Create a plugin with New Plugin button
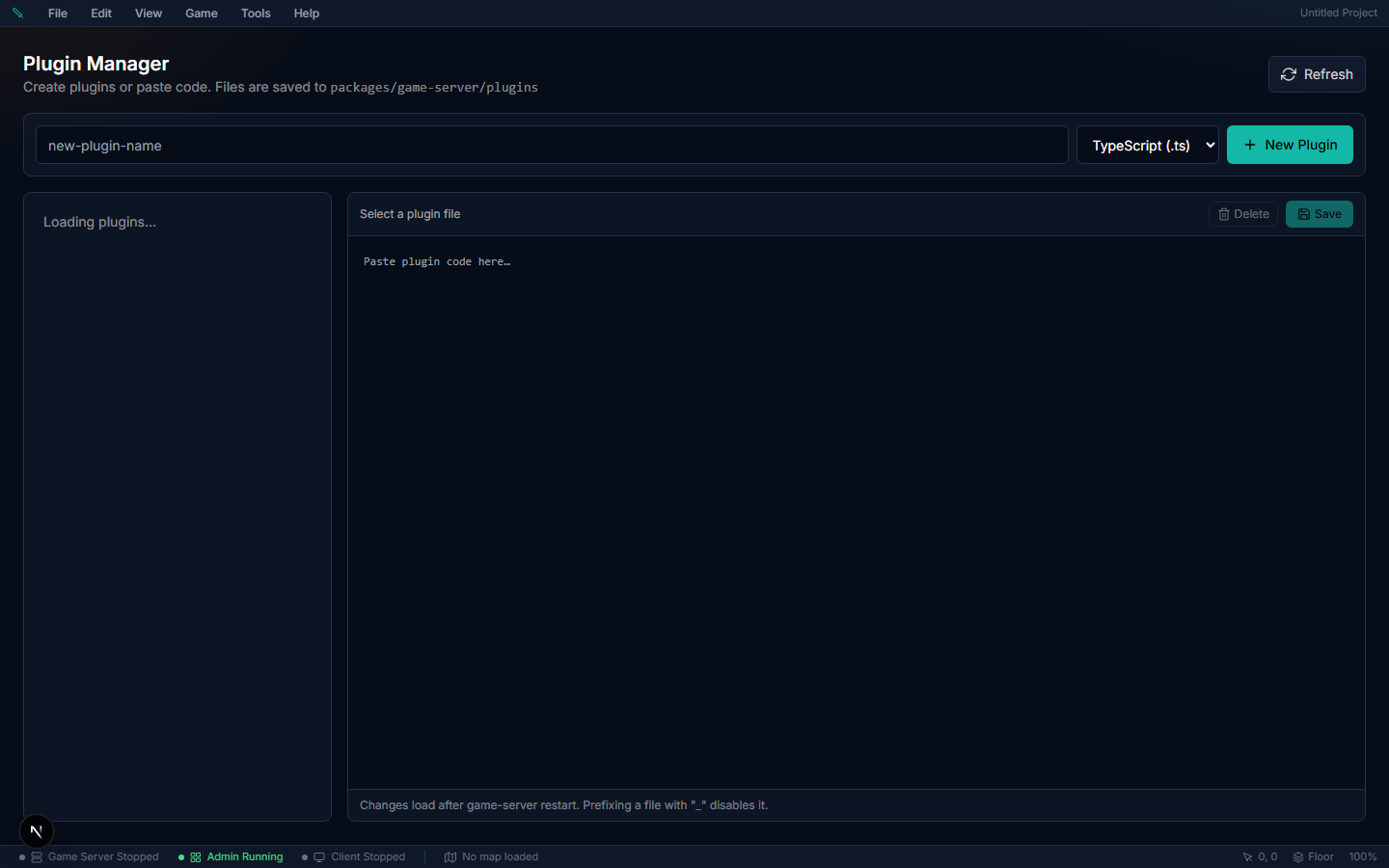Image resolution: width=1389 pixels, height=868 pixels. 1290,145
